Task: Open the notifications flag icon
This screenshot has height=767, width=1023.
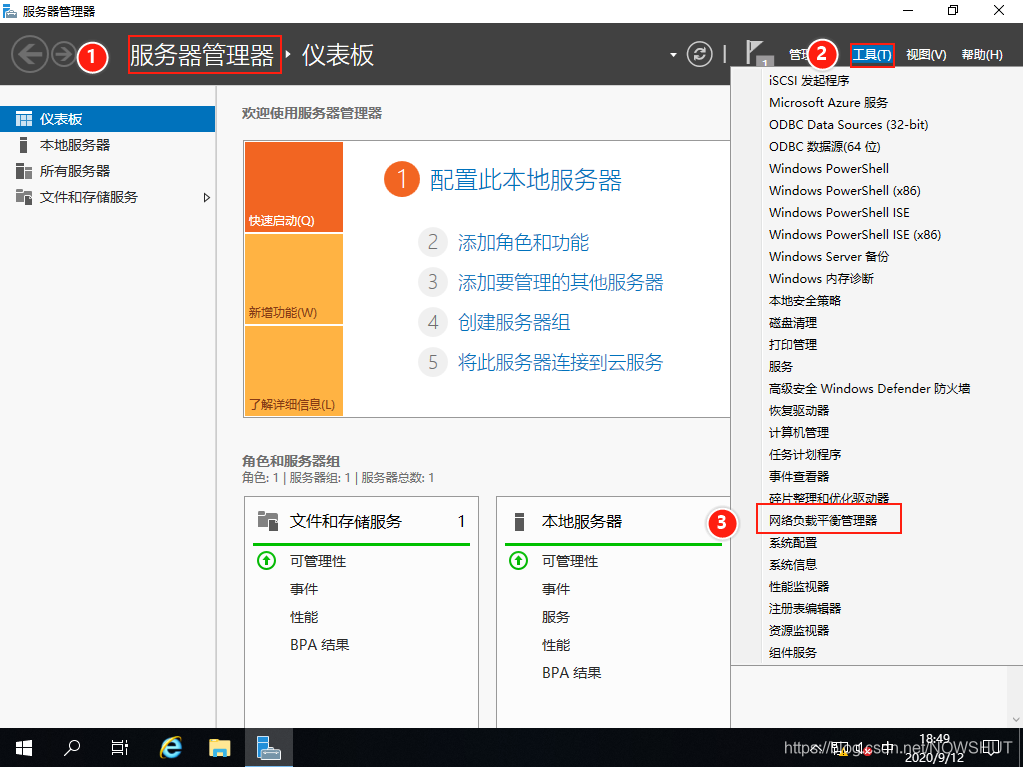Action: [x=757, y=54]
